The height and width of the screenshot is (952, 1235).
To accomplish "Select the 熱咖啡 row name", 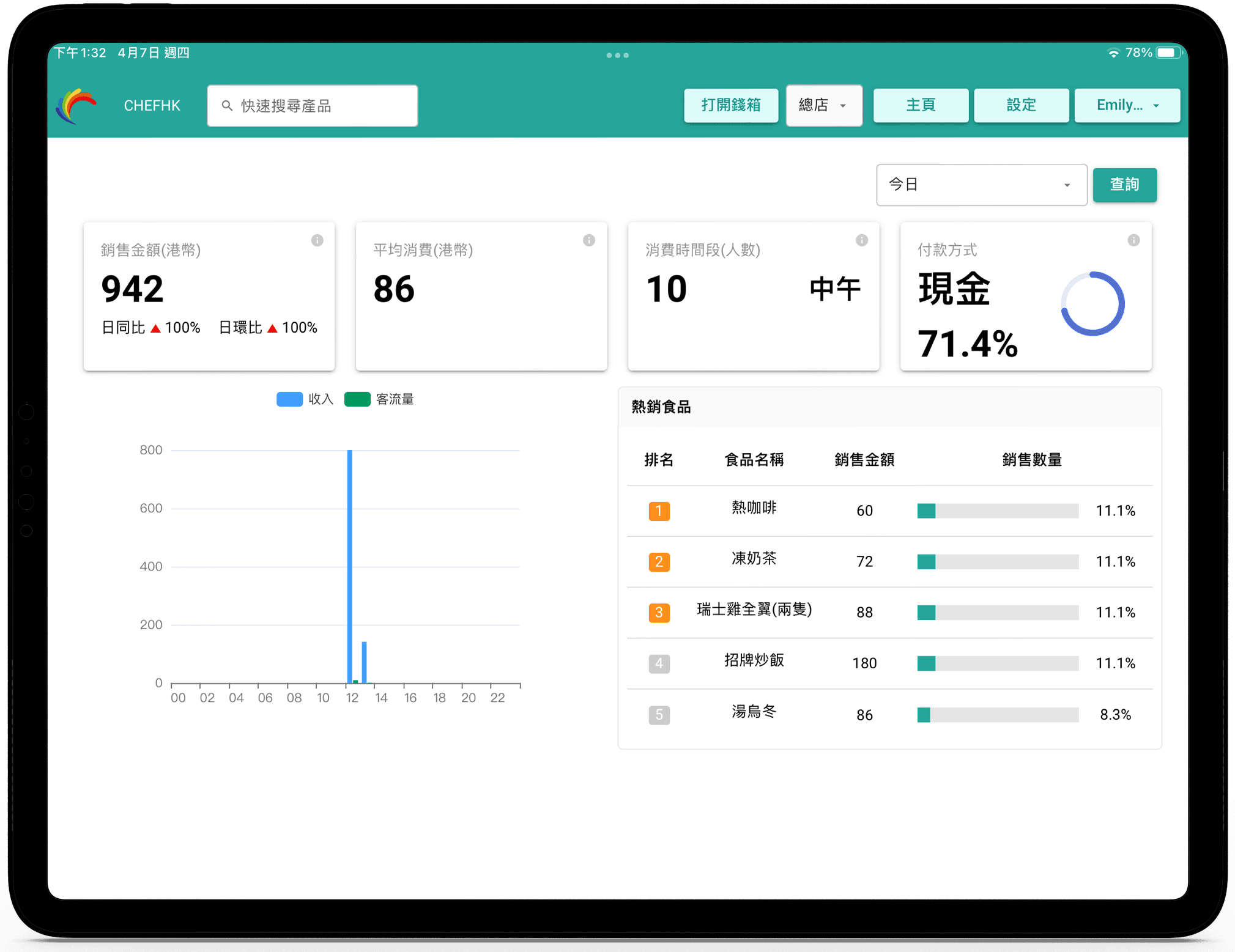I will [x=754, y=507].
